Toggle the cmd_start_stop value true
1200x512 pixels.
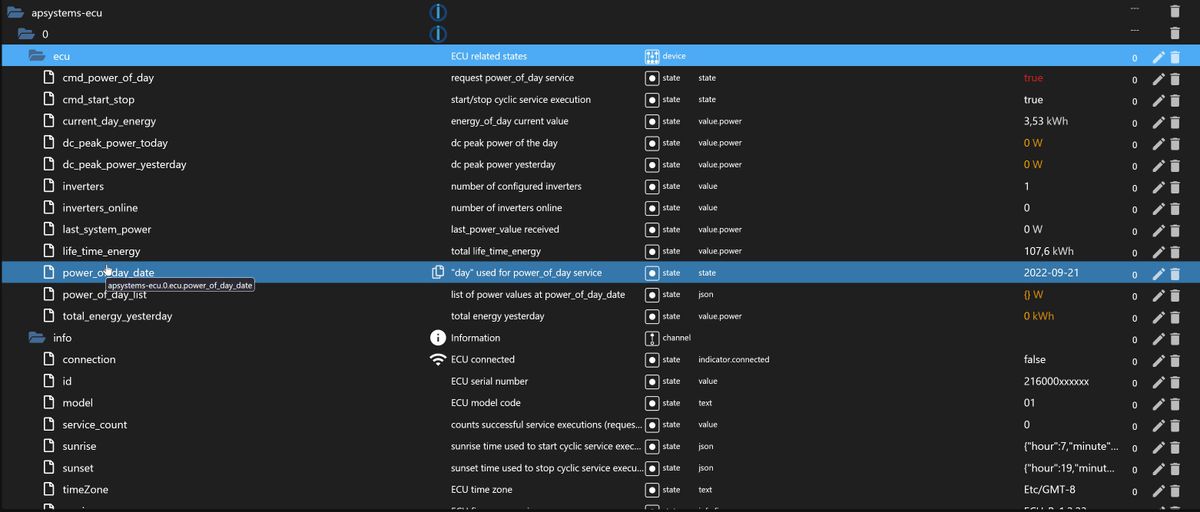point(1033,100)
